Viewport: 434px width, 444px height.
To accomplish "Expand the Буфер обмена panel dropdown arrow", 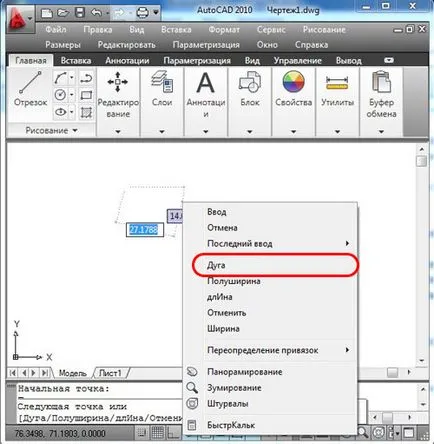I will pyautogui.click(x=381, y=132).
